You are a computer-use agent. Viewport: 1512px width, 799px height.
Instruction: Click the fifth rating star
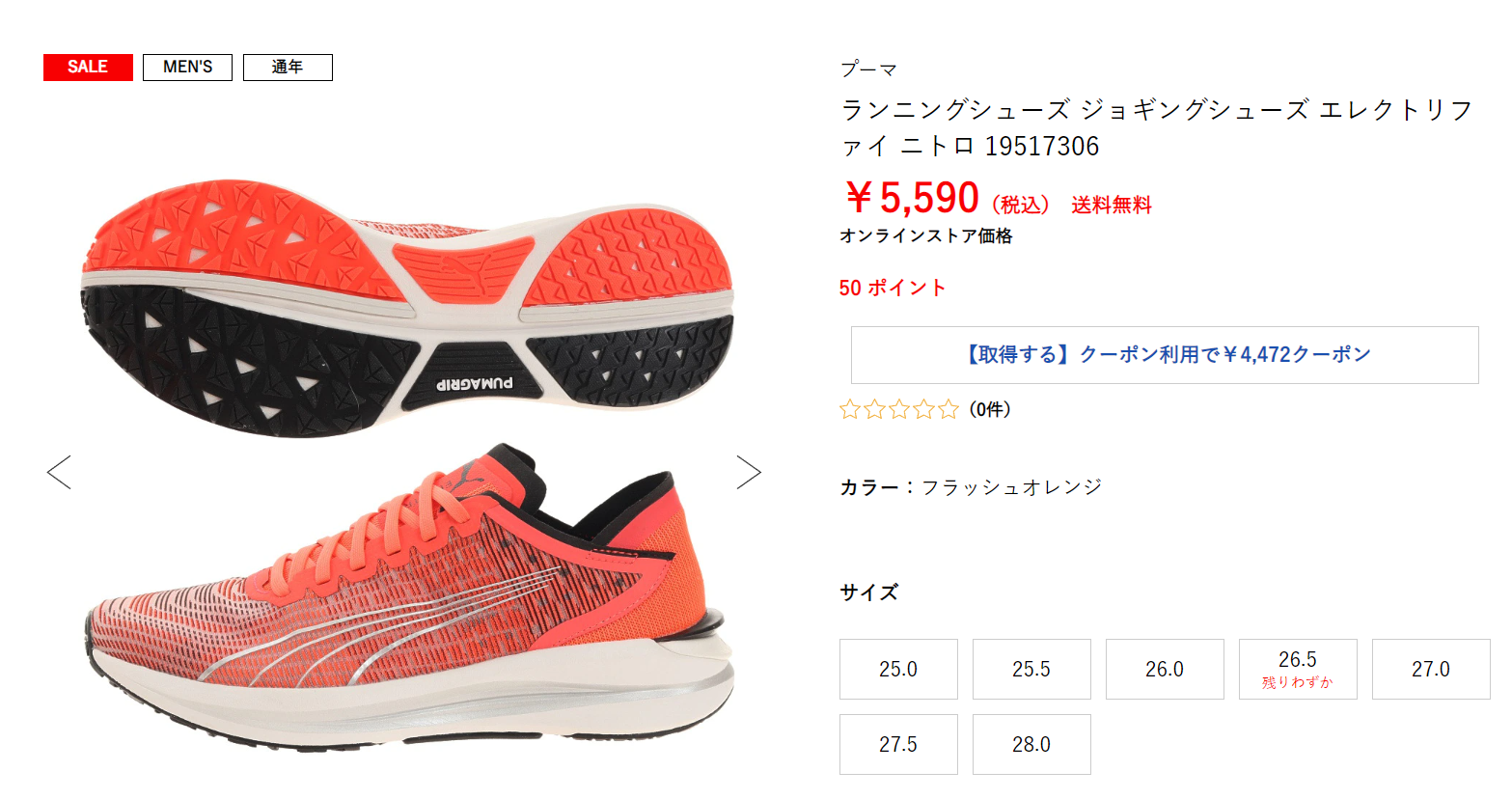tap(948, 409)
